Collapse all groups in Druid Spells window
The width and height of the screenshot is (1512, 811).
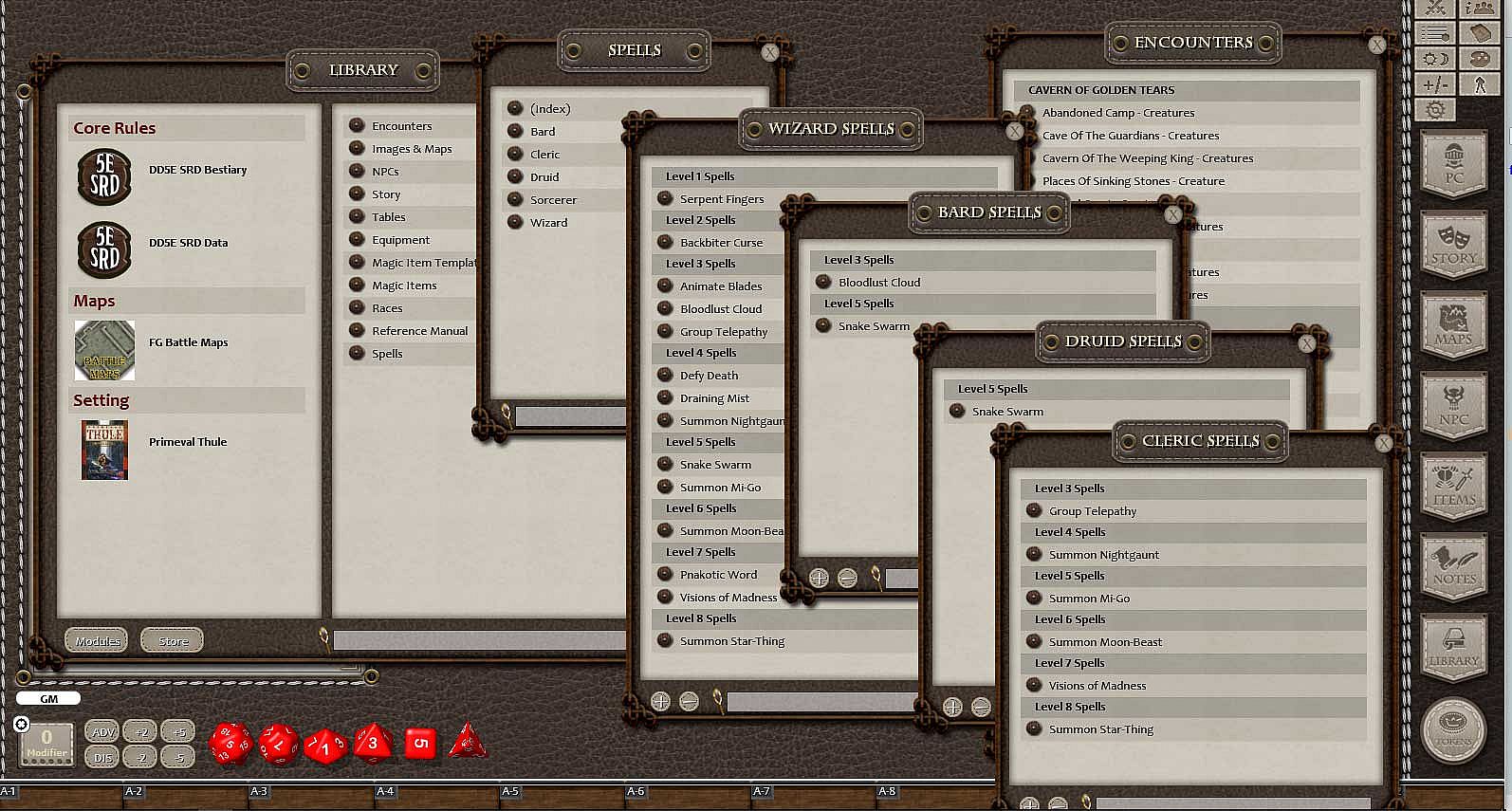[x=981, y=707]
